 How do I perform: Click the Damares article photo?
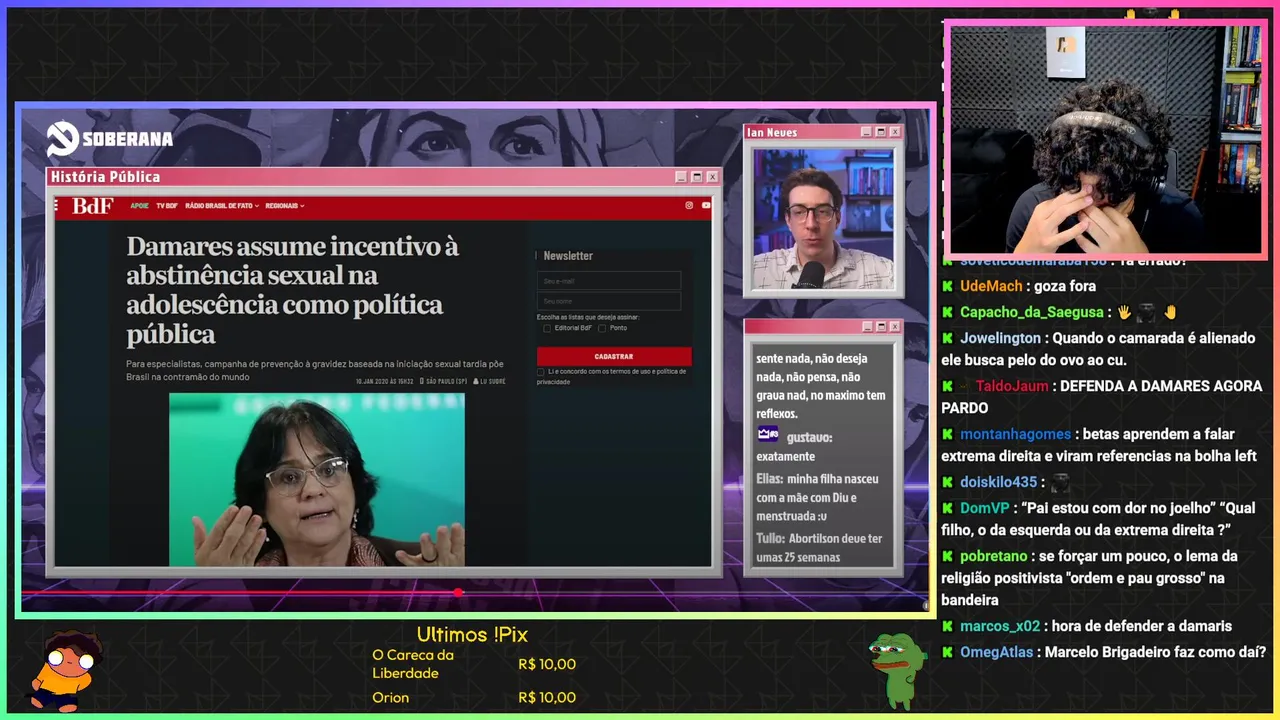(x=317, y=479)
